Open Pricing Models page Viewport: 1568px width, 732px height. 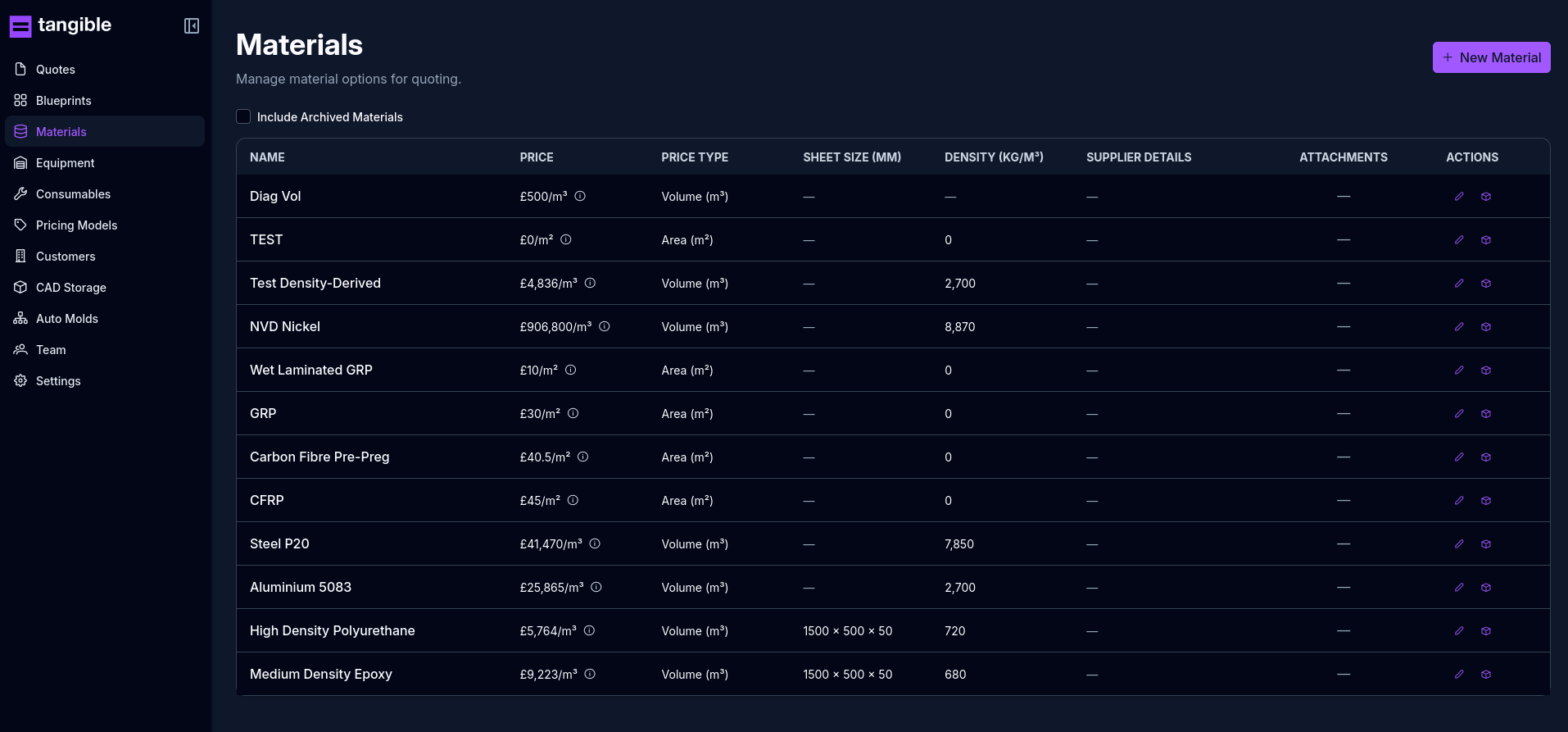point(105,225)
